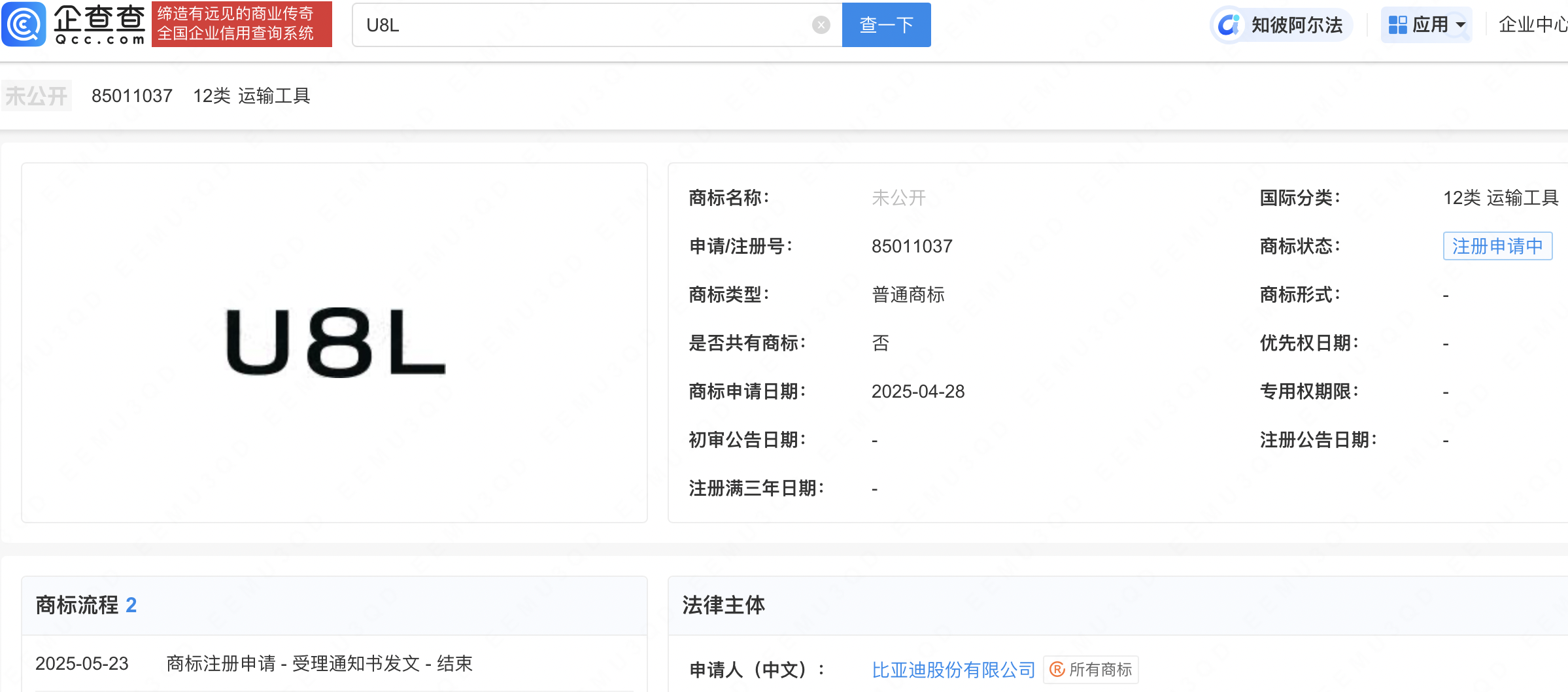Screen dimensions: 1568x692
Task: Clear the search box with the X icon
Action: point(821,25)
